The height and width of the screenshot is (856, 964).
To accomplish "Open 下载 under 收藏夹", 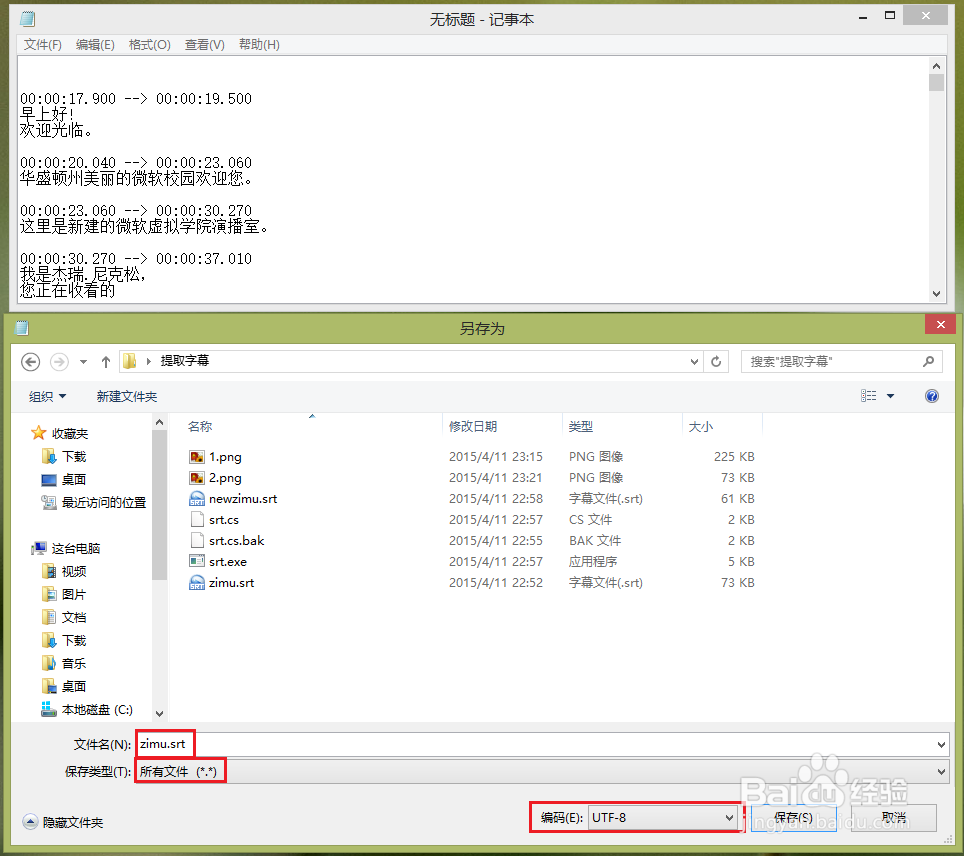I will click(x=74, y=456).
